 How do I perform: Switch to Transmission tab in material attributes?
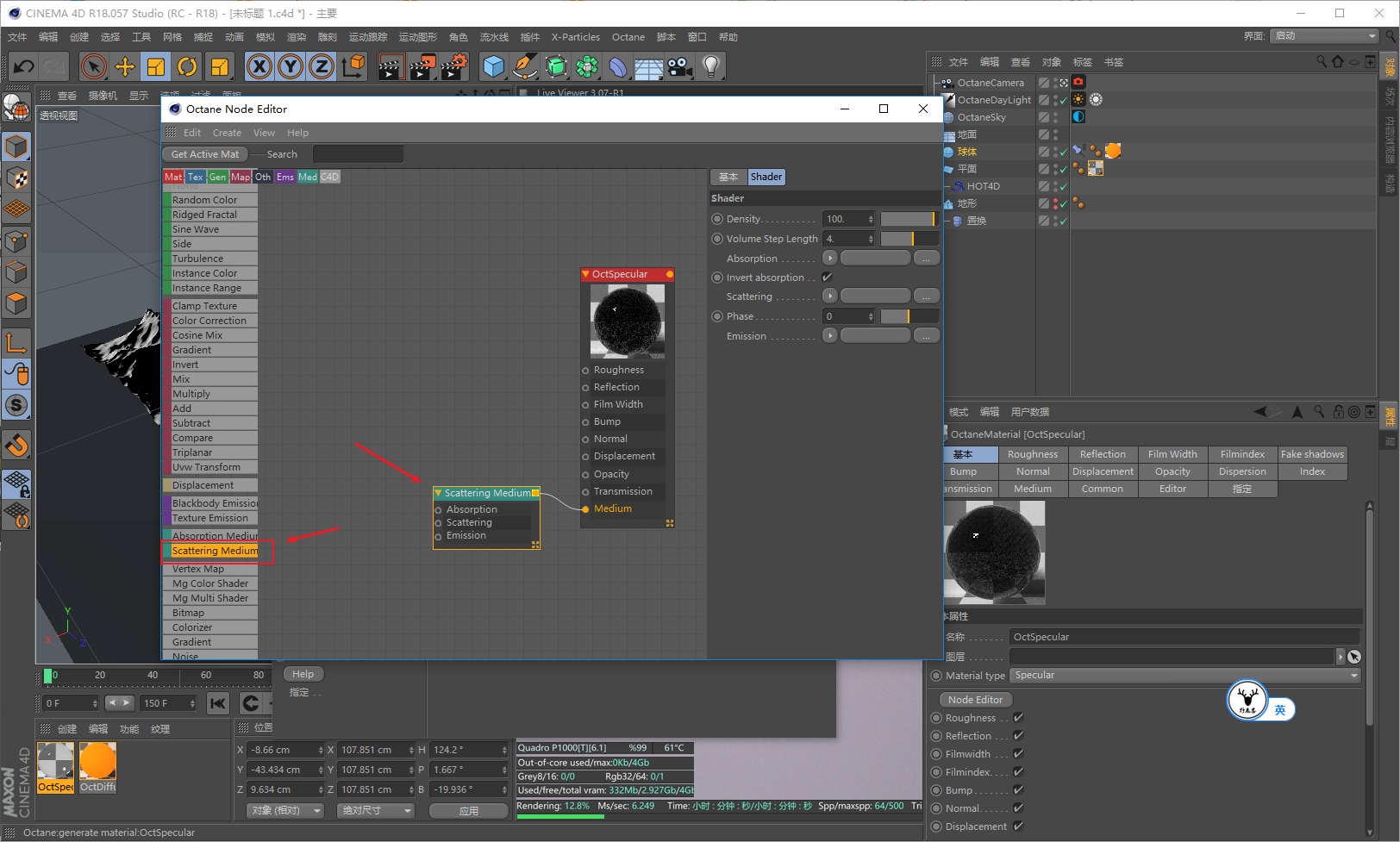click(971, 489)
